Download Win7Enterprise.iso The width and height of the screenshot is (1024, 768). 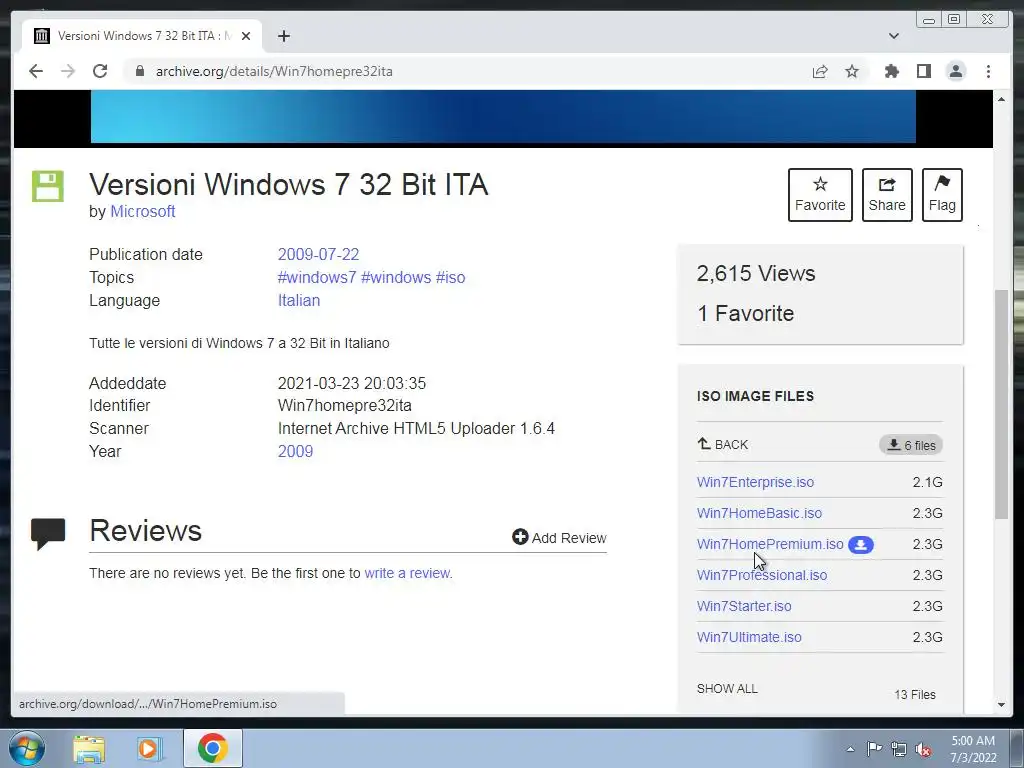[755, 482]
